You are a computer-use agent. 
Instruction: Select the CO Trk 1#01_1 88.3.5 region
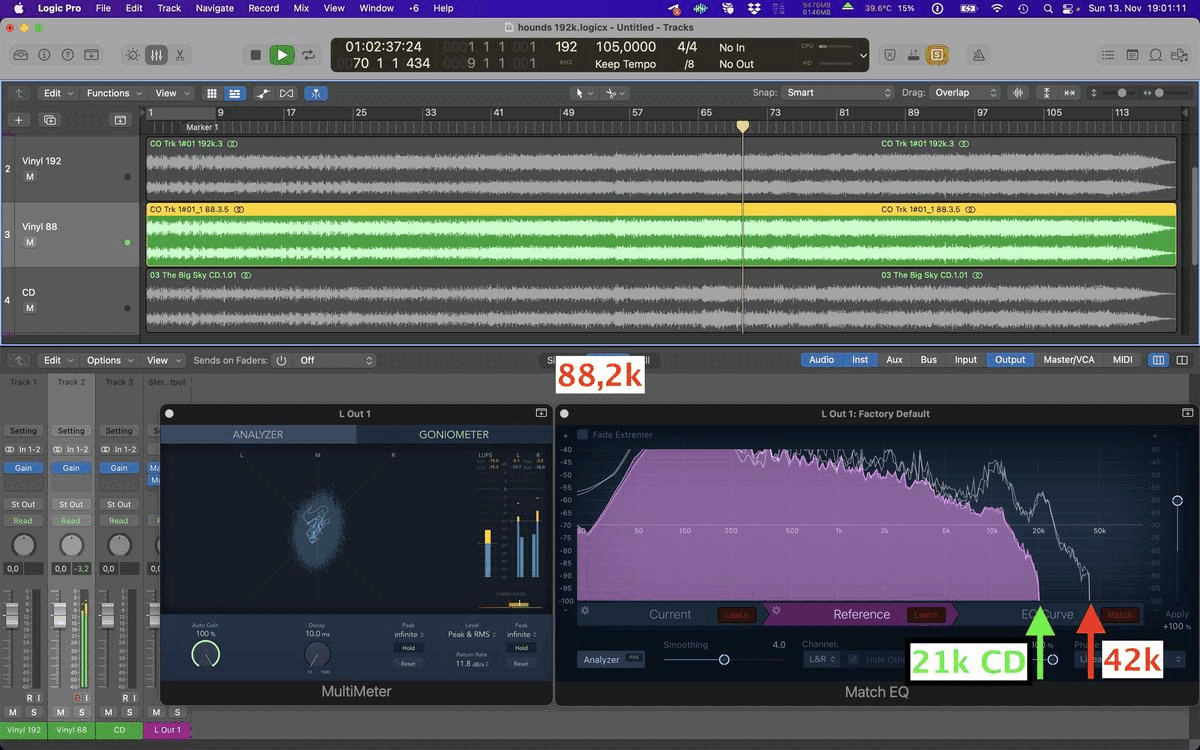(660, 235)
